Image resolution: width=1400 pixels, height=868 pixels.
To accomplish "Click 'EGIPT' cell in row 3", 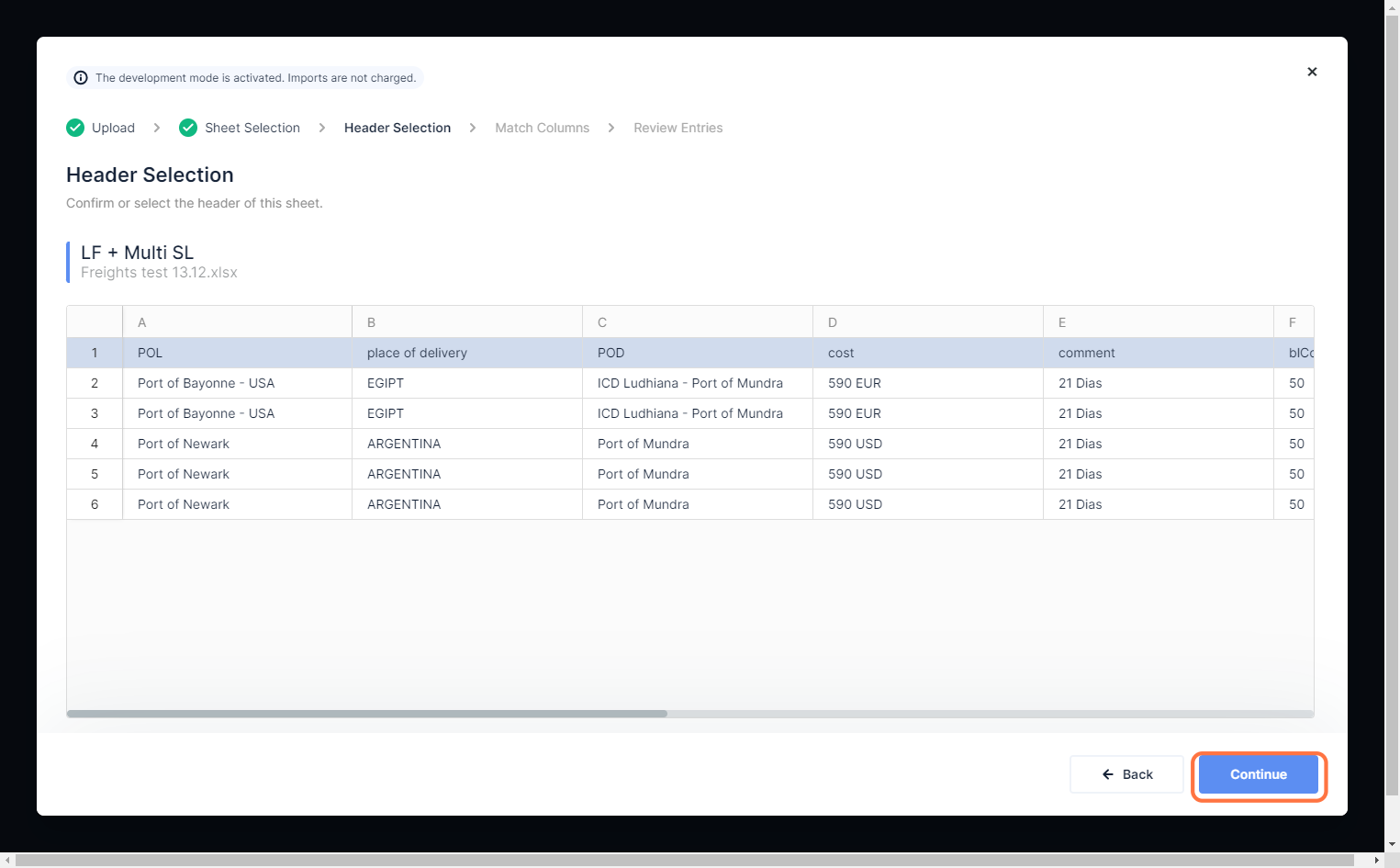I will pos(467,413).
